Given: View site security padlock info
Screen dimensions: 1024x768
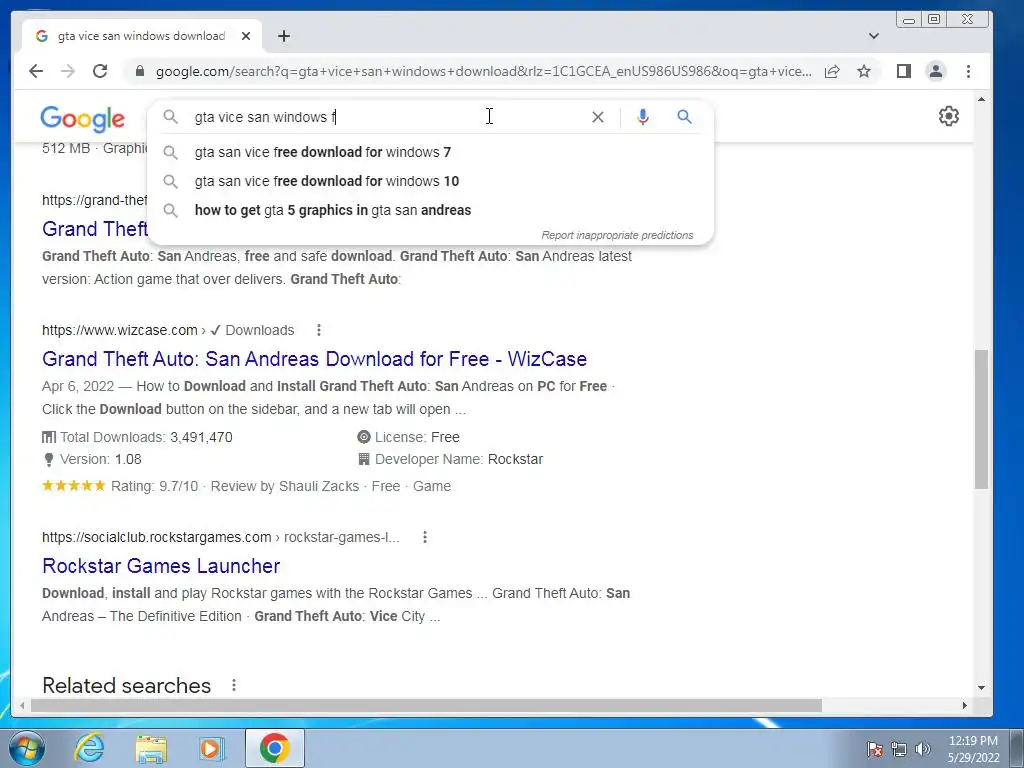Looking at the screenshot, I should (x=139, y=71).
